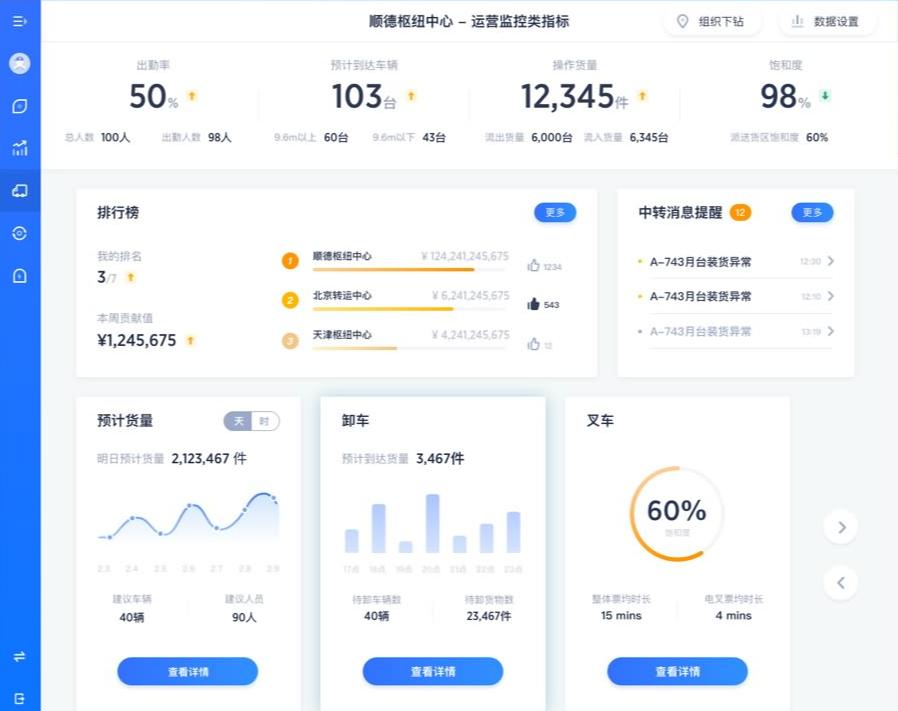Toggle the sidebar with the hamburger icon

20,21
